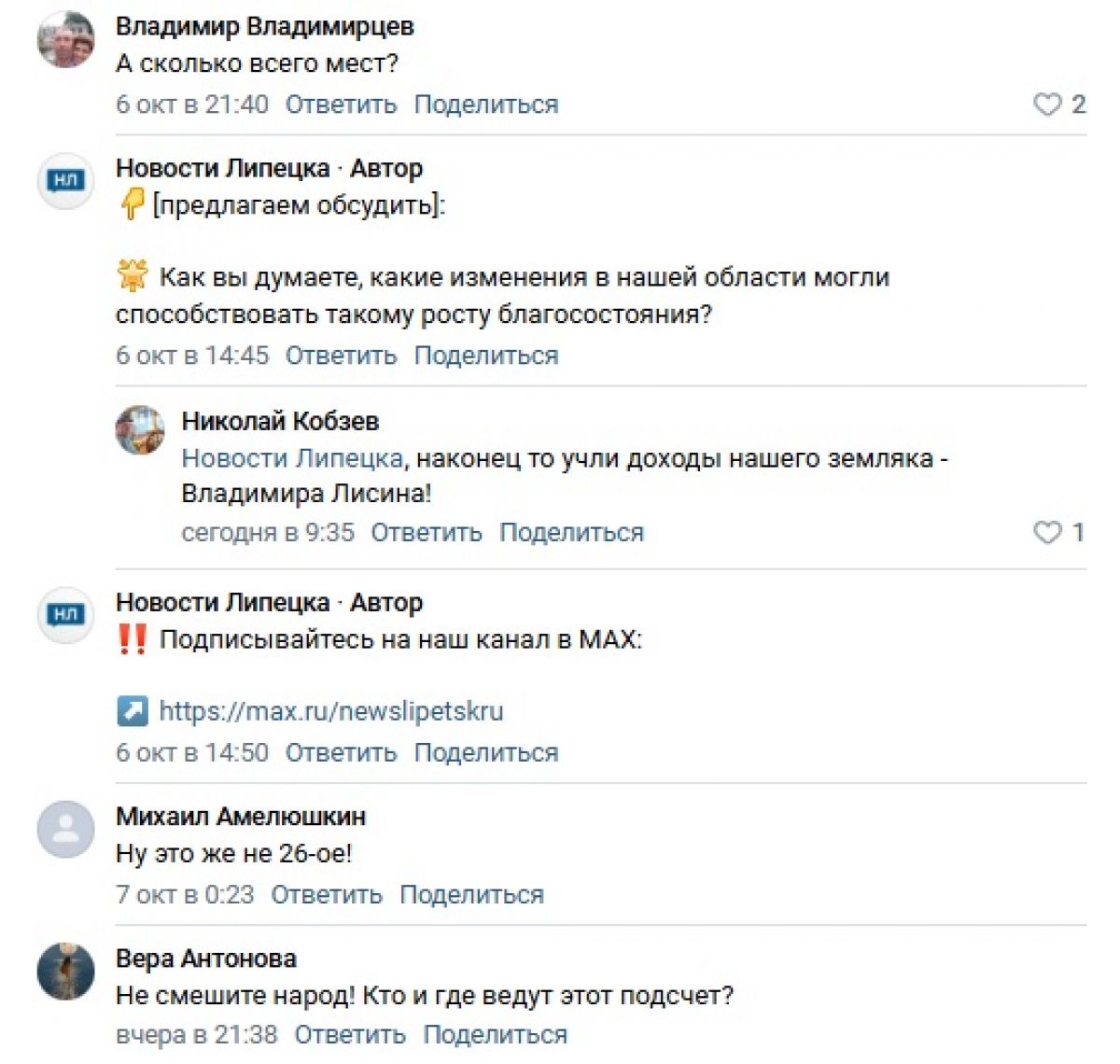Reply to the "предлагаем обсудить" comment
The image size is (1120, 1064).
pyautogui.click(x=341, y=356)
